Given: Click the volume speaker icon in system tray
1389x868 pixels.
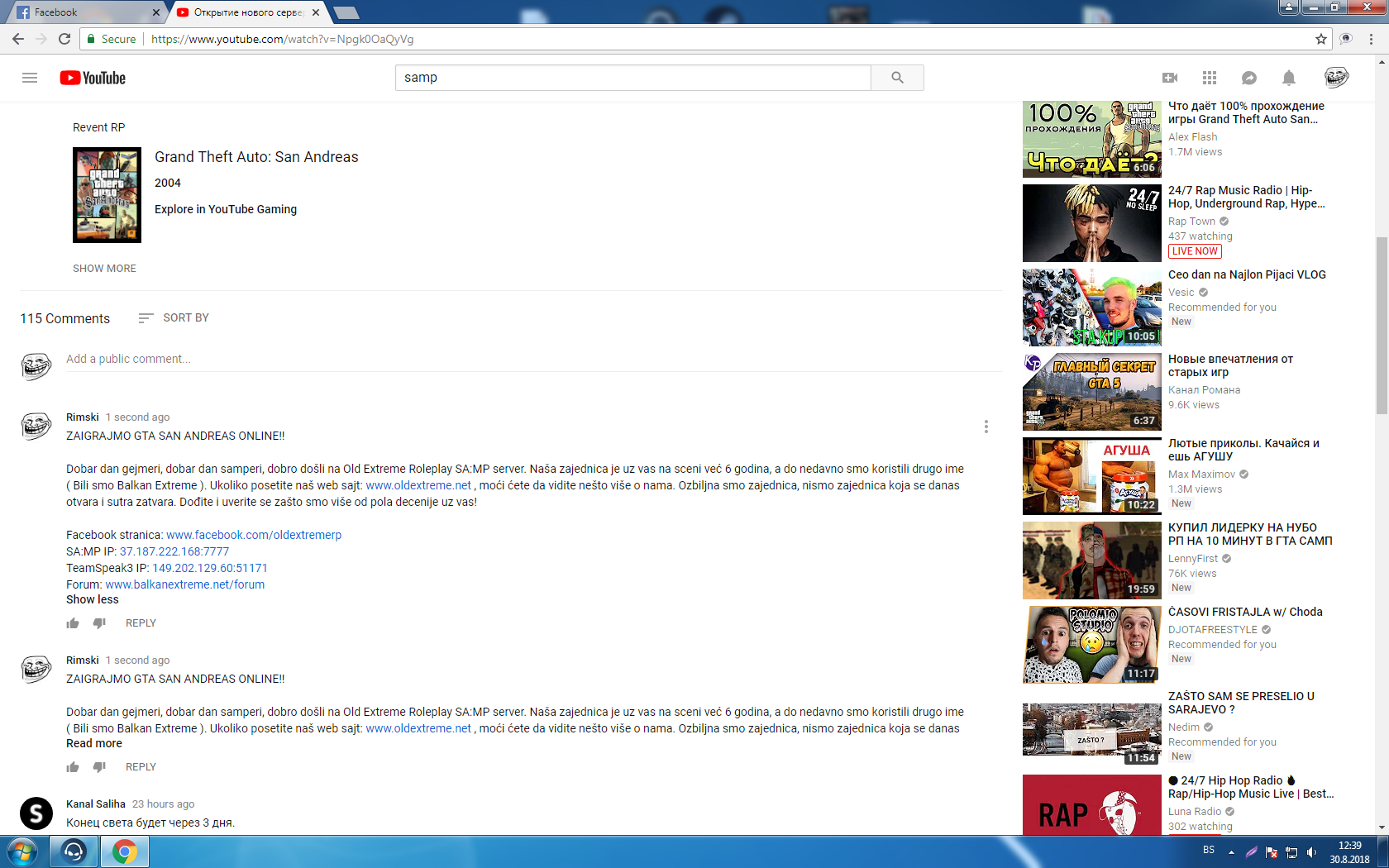Looking at the screenshot, I should pos(1311,852).
